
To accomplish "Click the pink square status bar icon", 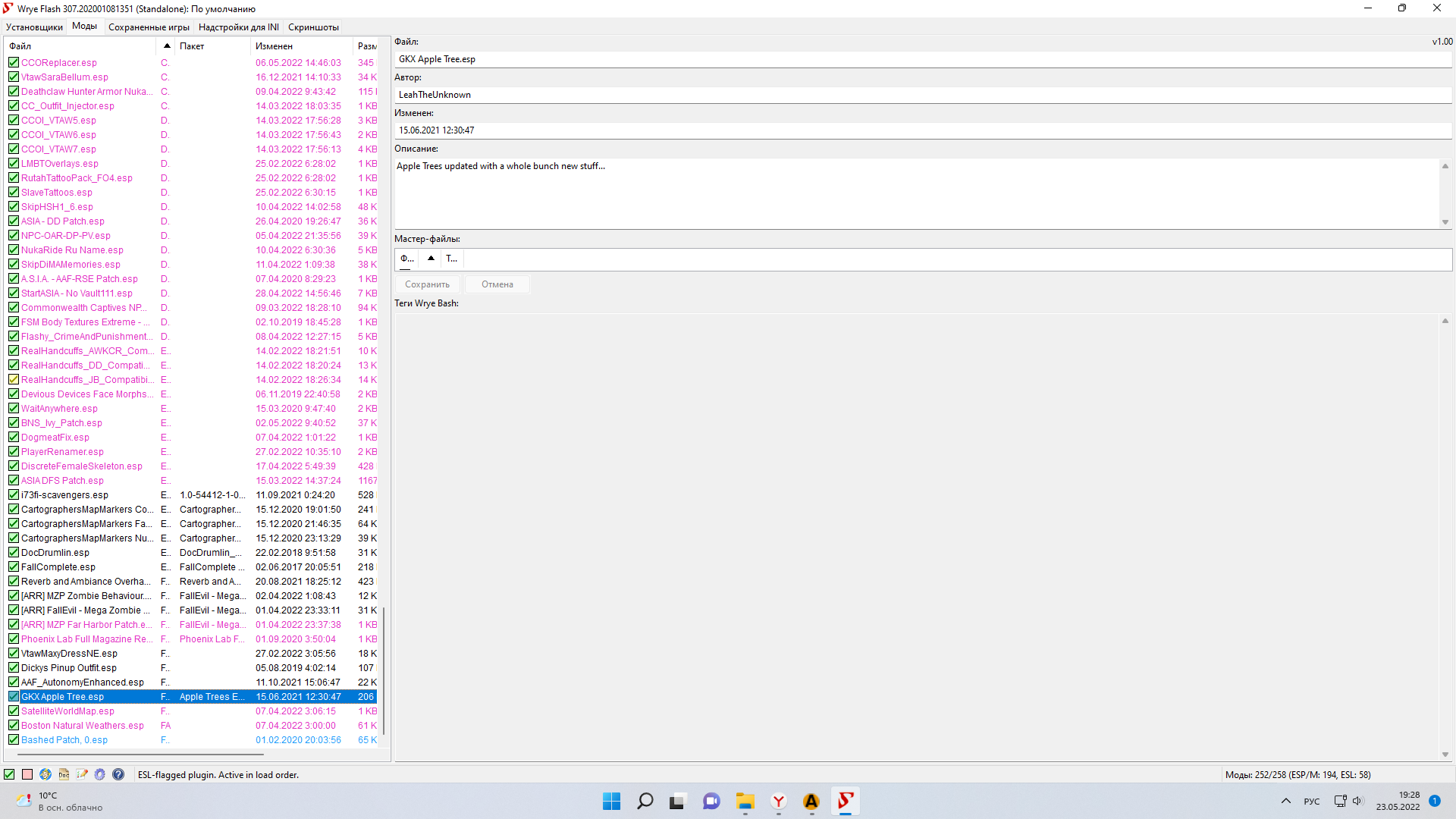I will click(27, 774).
